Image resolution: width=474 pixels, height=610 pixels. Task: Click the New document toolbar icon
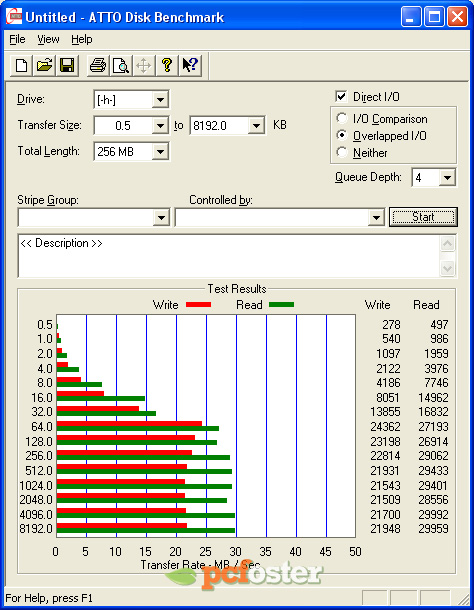pyautogui.click(x=21, y=65)
